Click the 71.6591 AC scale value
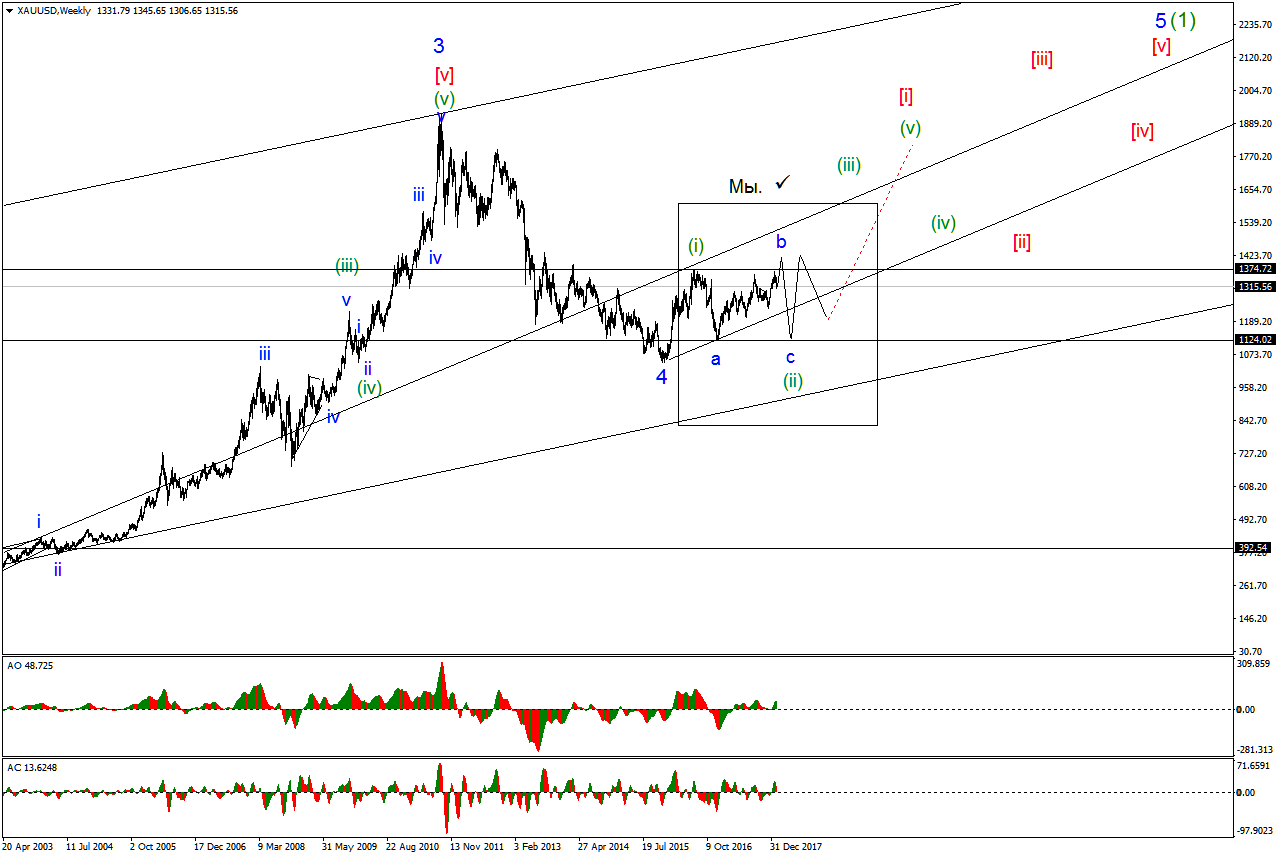The image size is (1276, 858). click(1254, 766)
